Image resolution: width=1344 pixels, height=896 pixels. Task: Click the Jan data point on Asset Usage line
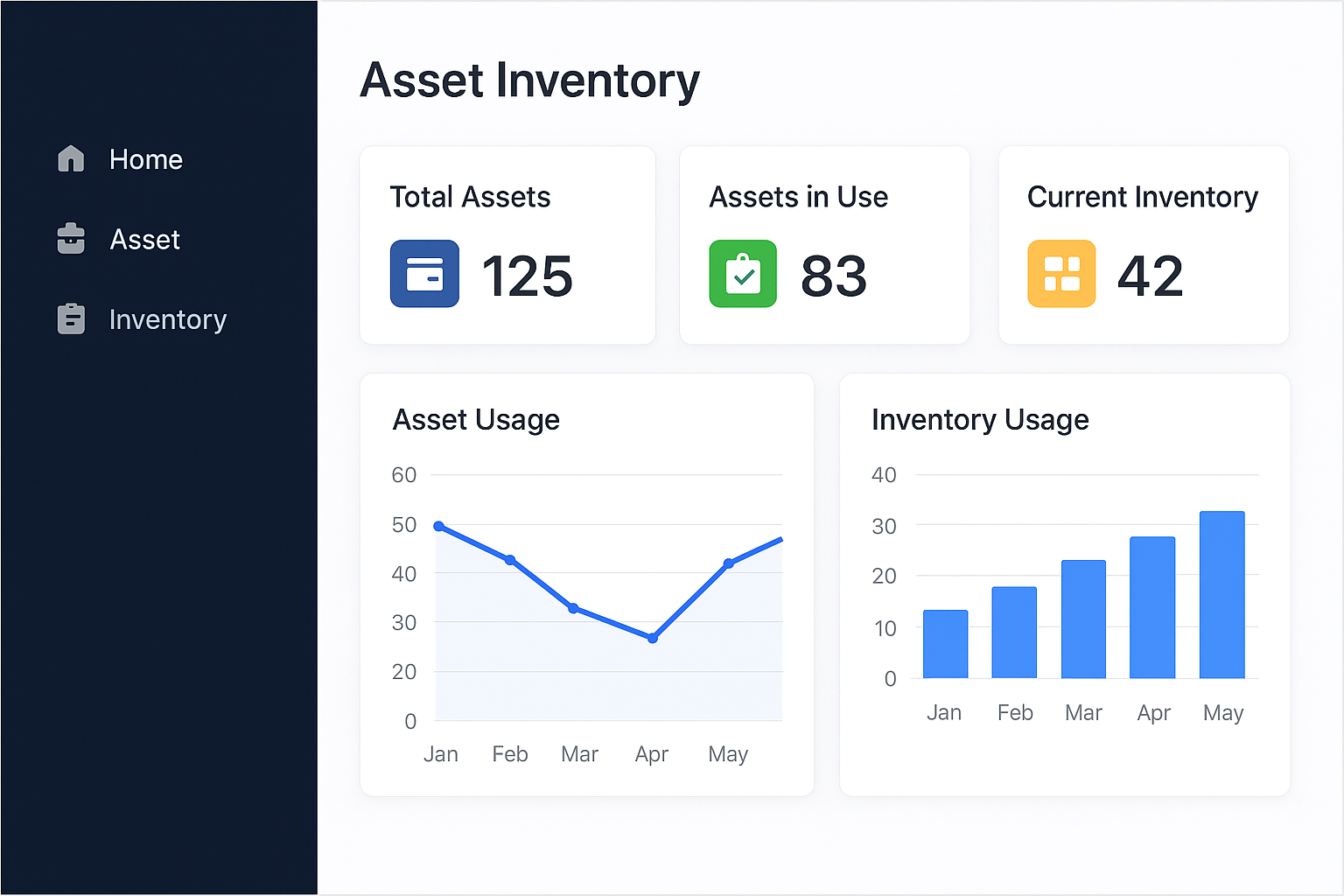439,527
